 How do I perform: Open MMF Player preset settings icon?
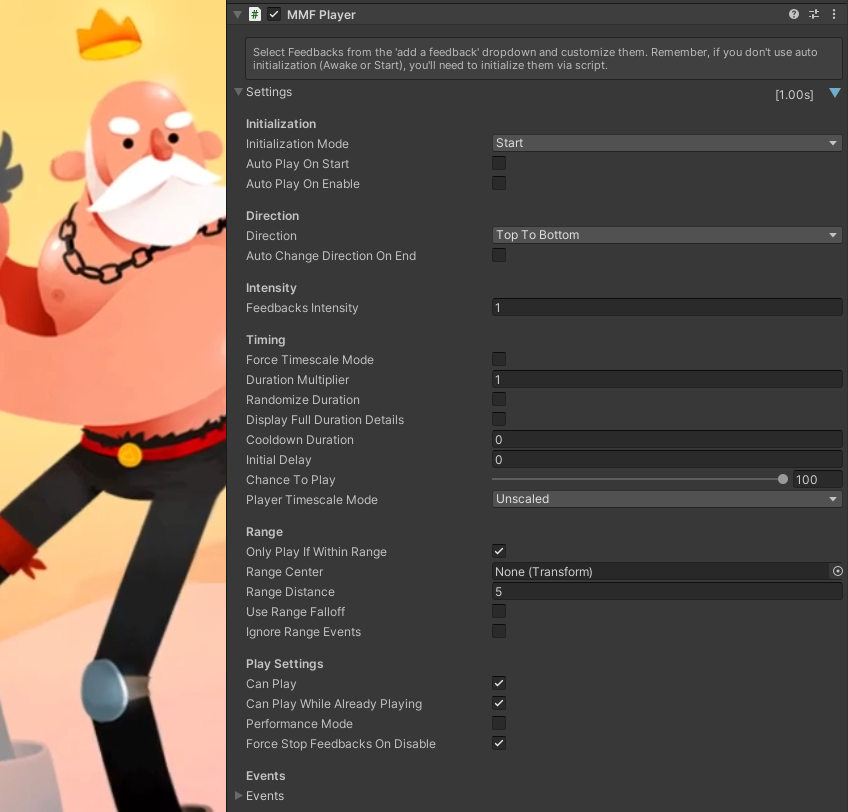coord(814,15)
